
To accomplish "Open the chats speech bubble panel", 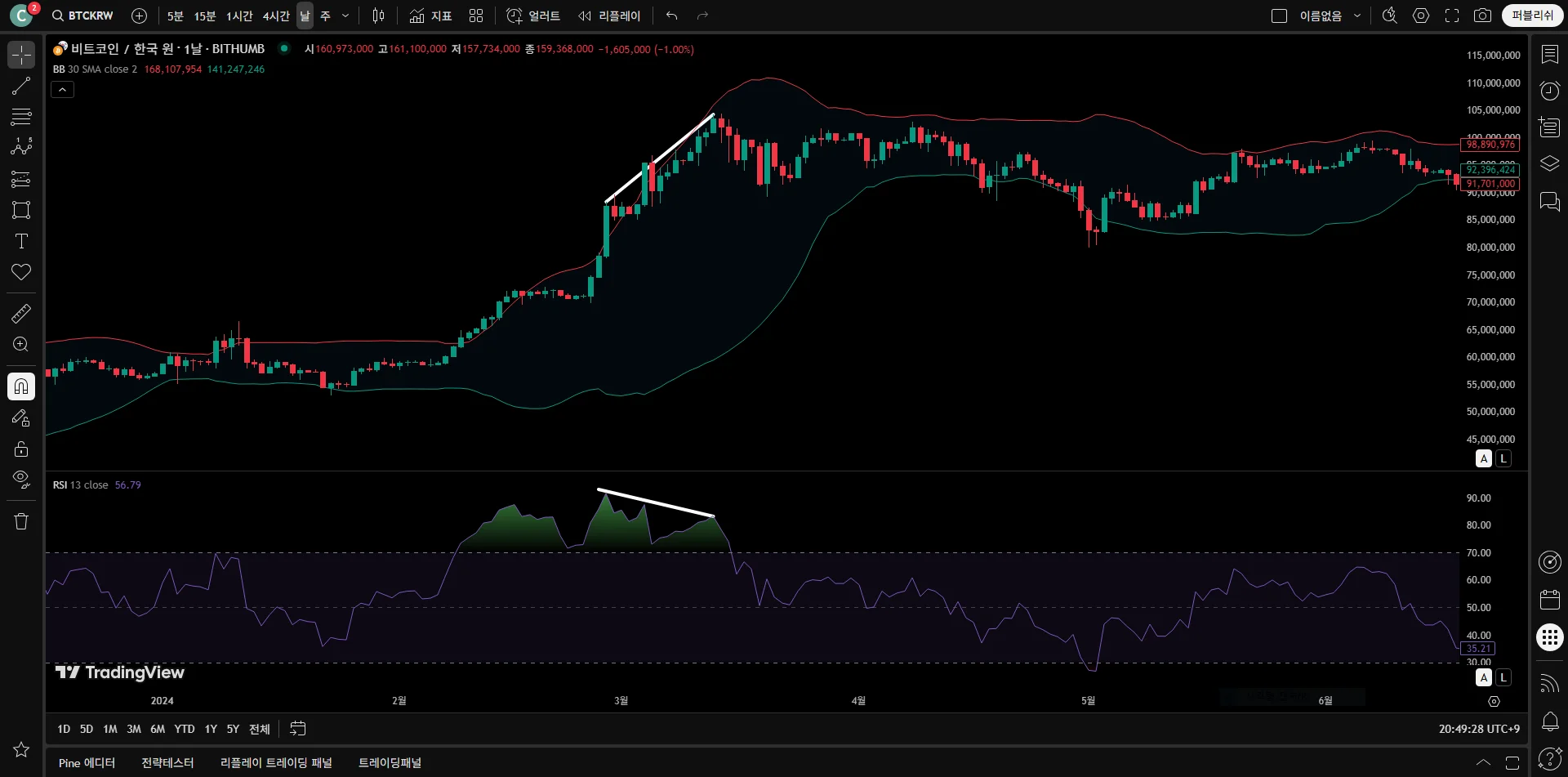I will point(1549,201).
